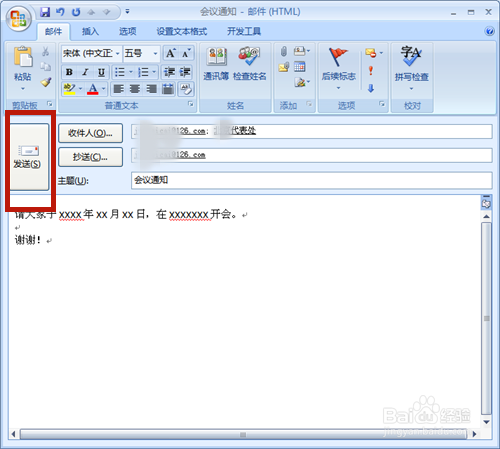Attach an Outlook item envelope icon
The image size is (500, 449).
[284, 67]
